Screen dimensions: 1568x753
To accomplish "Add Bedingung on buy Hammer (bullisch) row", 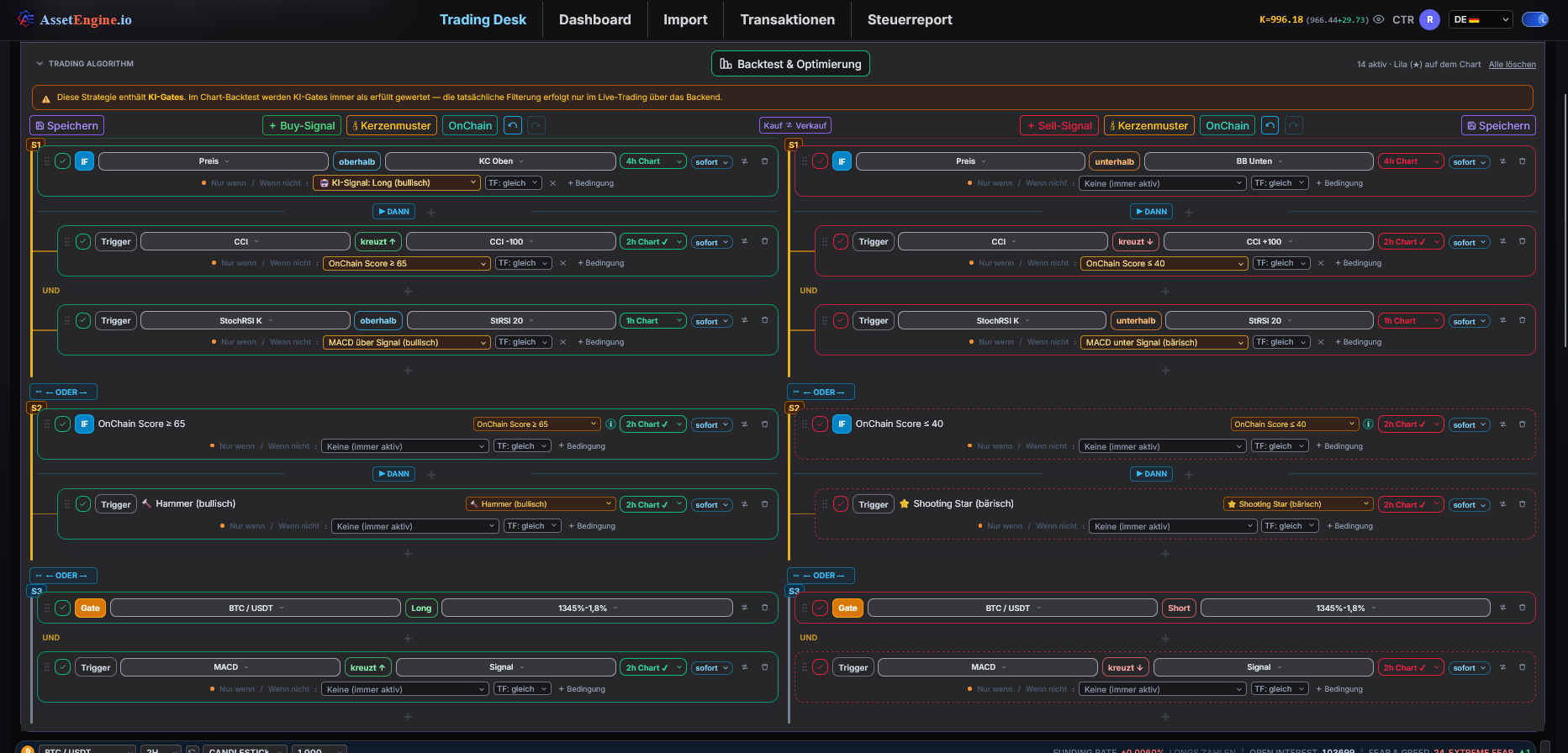I will point(592,526).
